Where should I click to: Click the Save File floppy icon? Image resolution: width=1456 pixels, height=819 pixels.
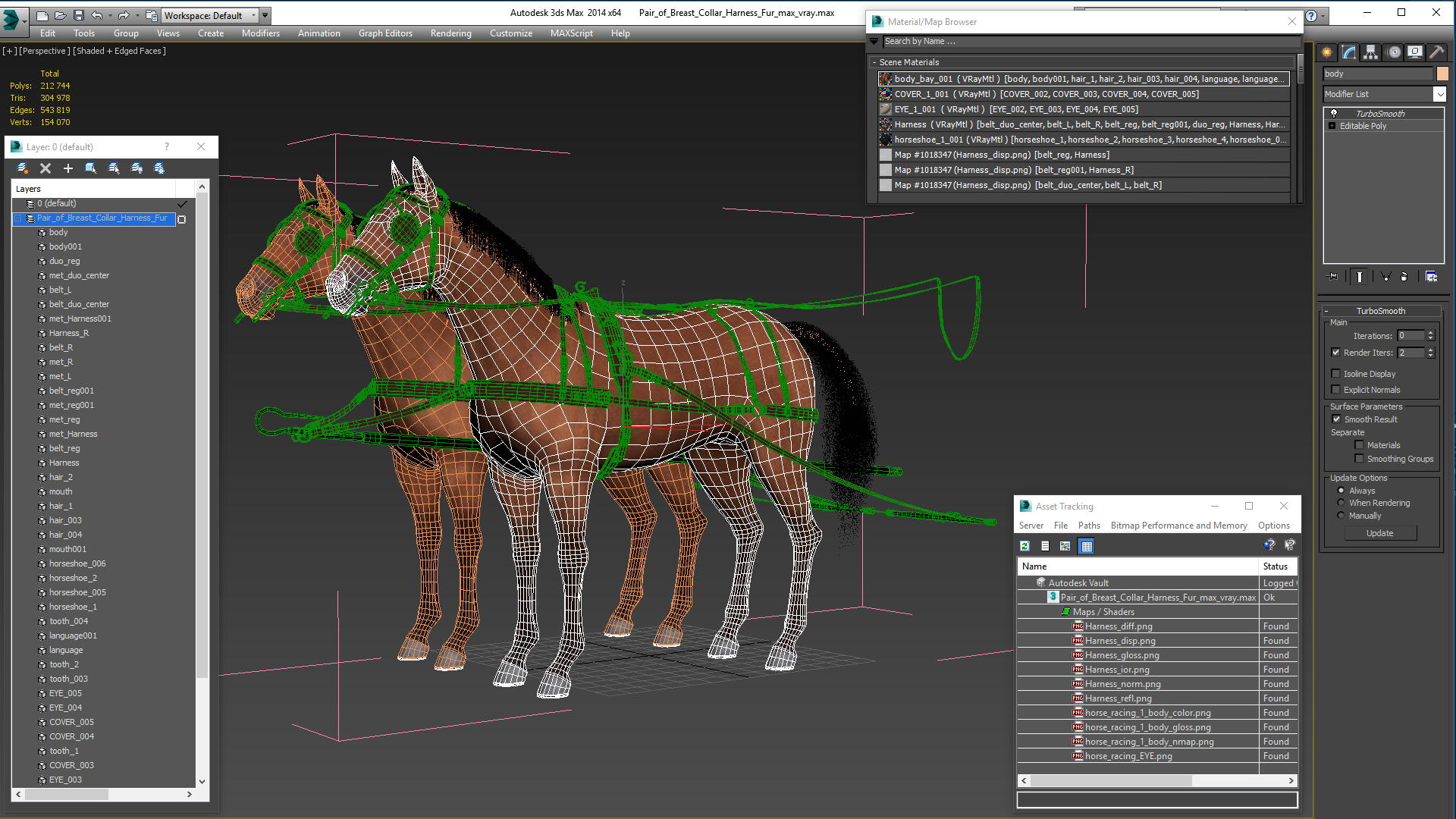click(x=77, y=15)
